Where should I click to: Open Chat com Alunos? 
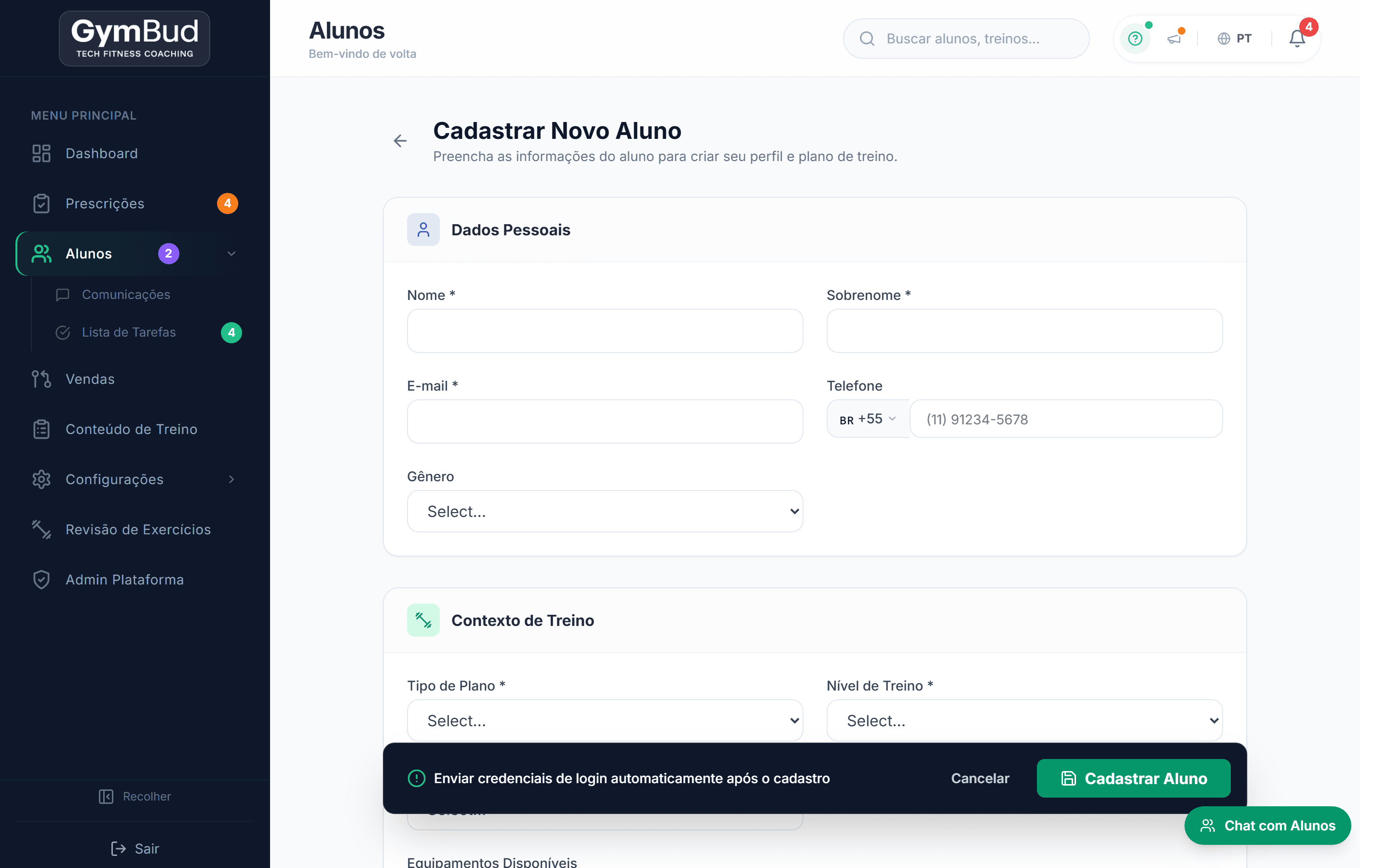1267,826
